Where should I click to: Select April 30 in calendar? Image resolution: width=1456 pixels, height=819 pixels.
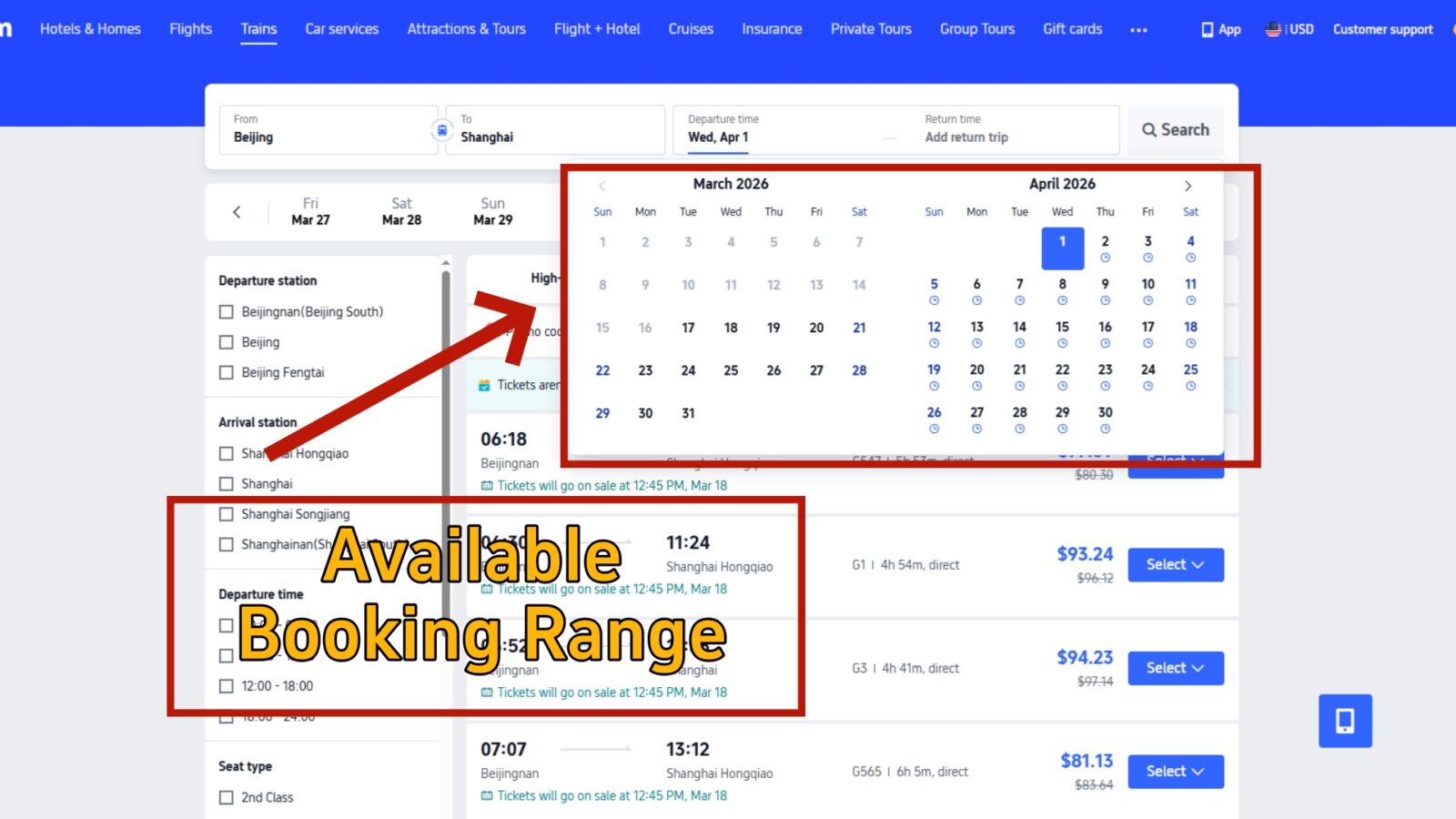[x=1105, y=420]
